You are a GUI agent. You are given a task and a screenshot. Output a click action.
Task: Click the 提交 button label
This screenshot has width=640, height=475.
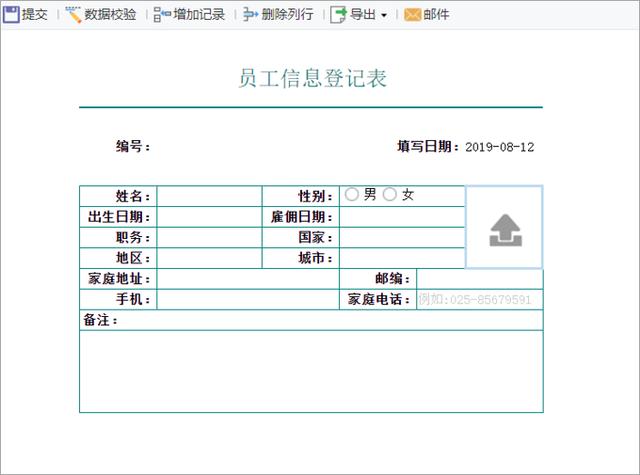(x=35, y=15)
